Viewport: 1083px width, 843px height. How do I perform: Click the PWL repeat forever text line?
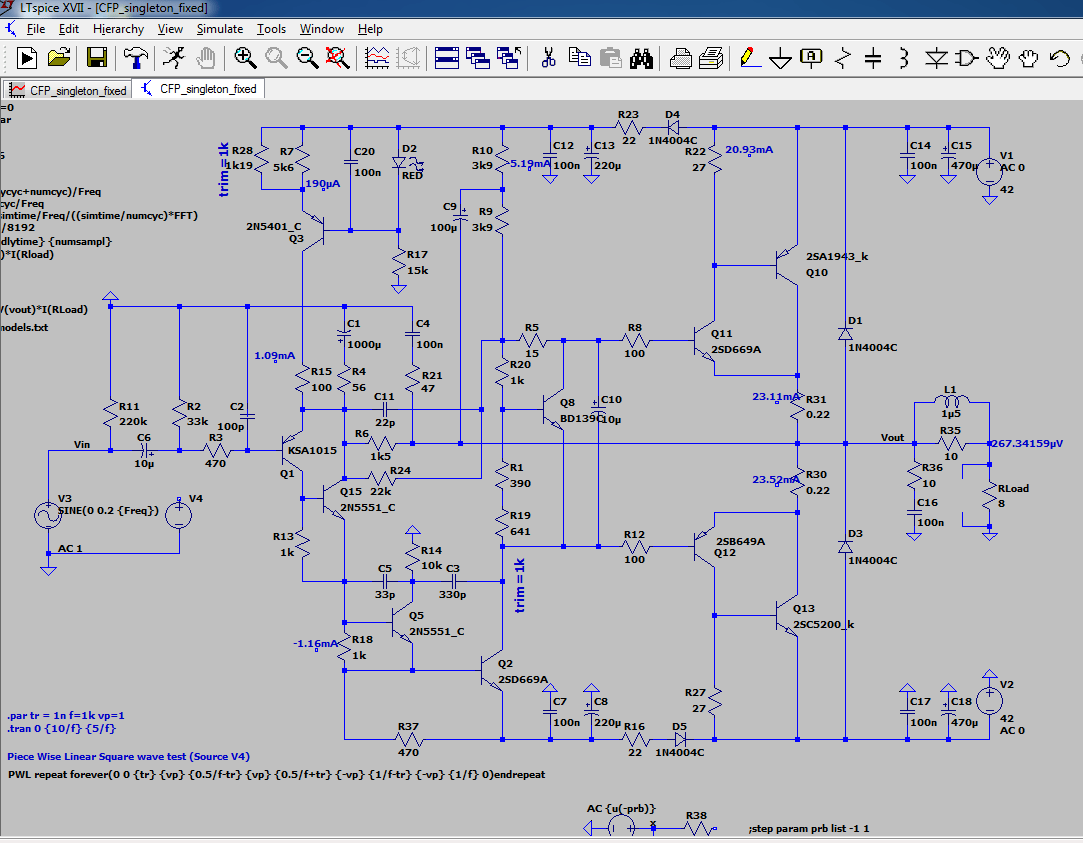click(276, 775)
